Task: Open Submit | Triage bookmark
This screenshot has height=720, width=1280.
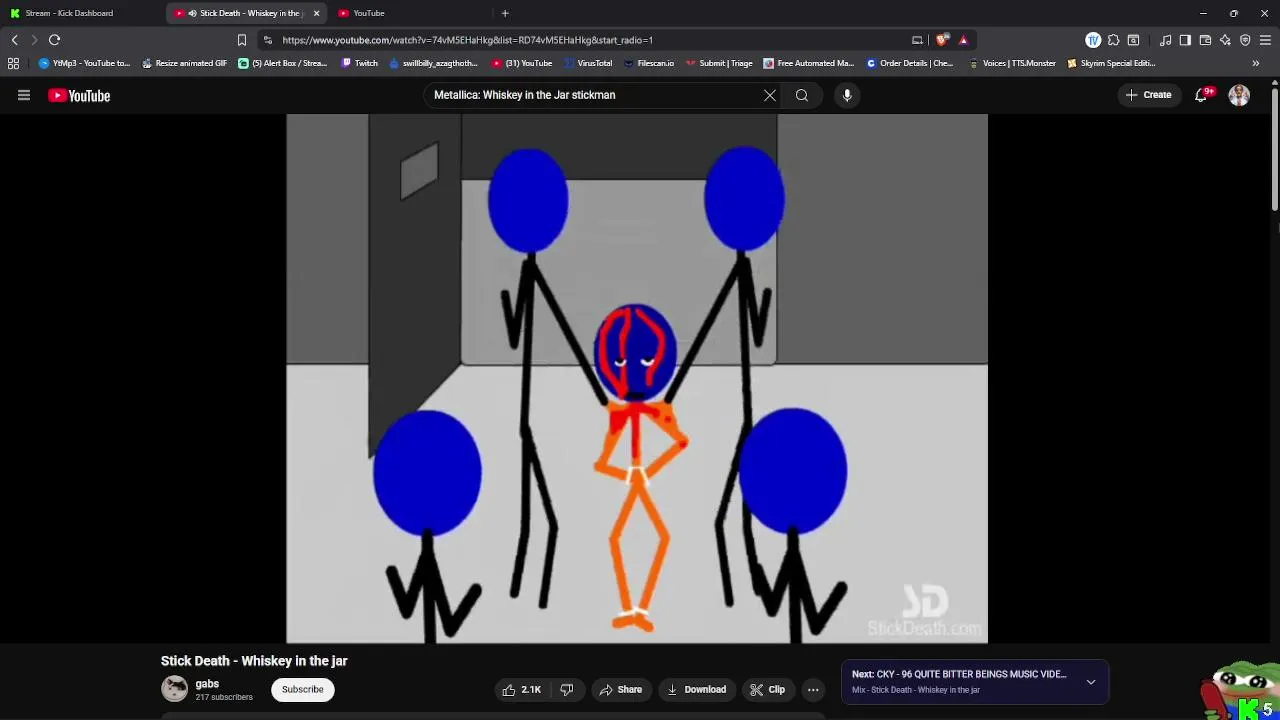Action: click(719, 63)
